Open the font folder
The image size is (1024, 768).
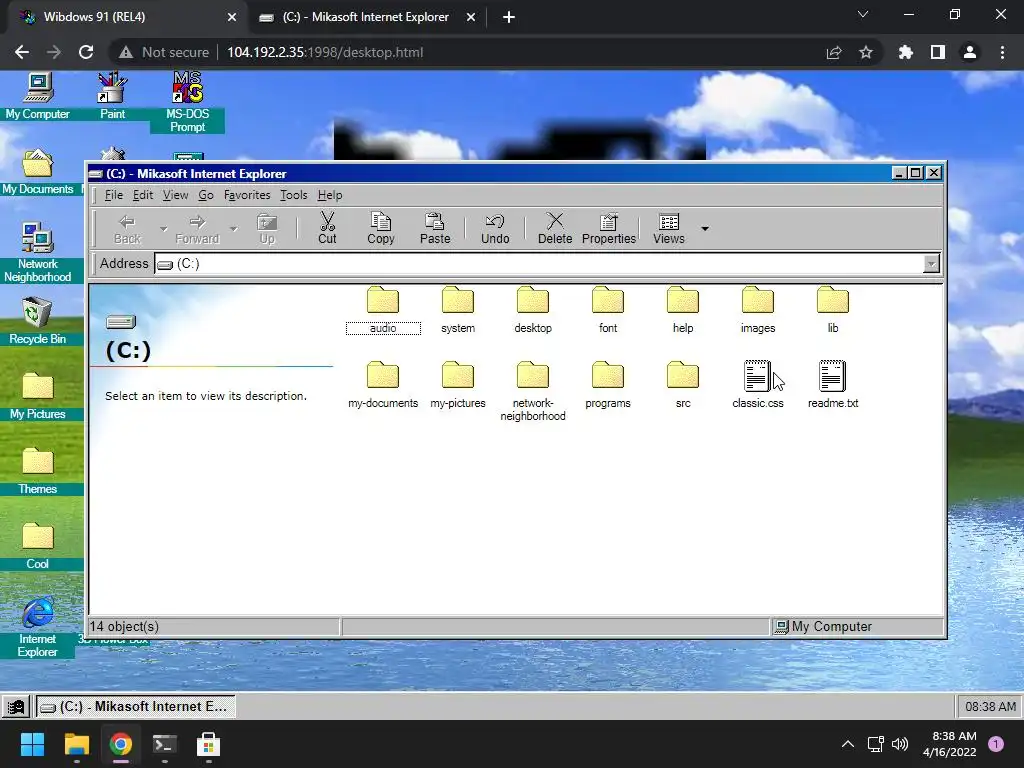pyautogui.click(x=608, y=310)
